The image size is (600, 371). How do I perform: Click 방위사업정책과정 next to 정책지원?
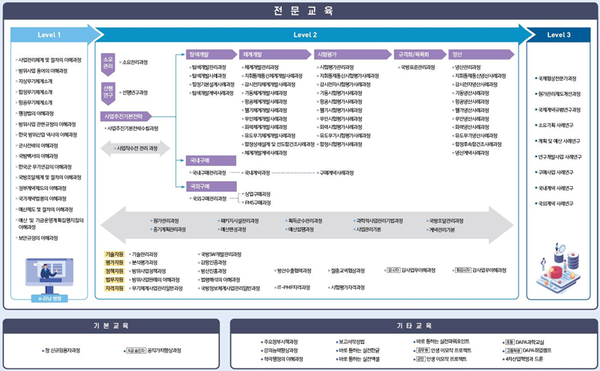[149, 271]
